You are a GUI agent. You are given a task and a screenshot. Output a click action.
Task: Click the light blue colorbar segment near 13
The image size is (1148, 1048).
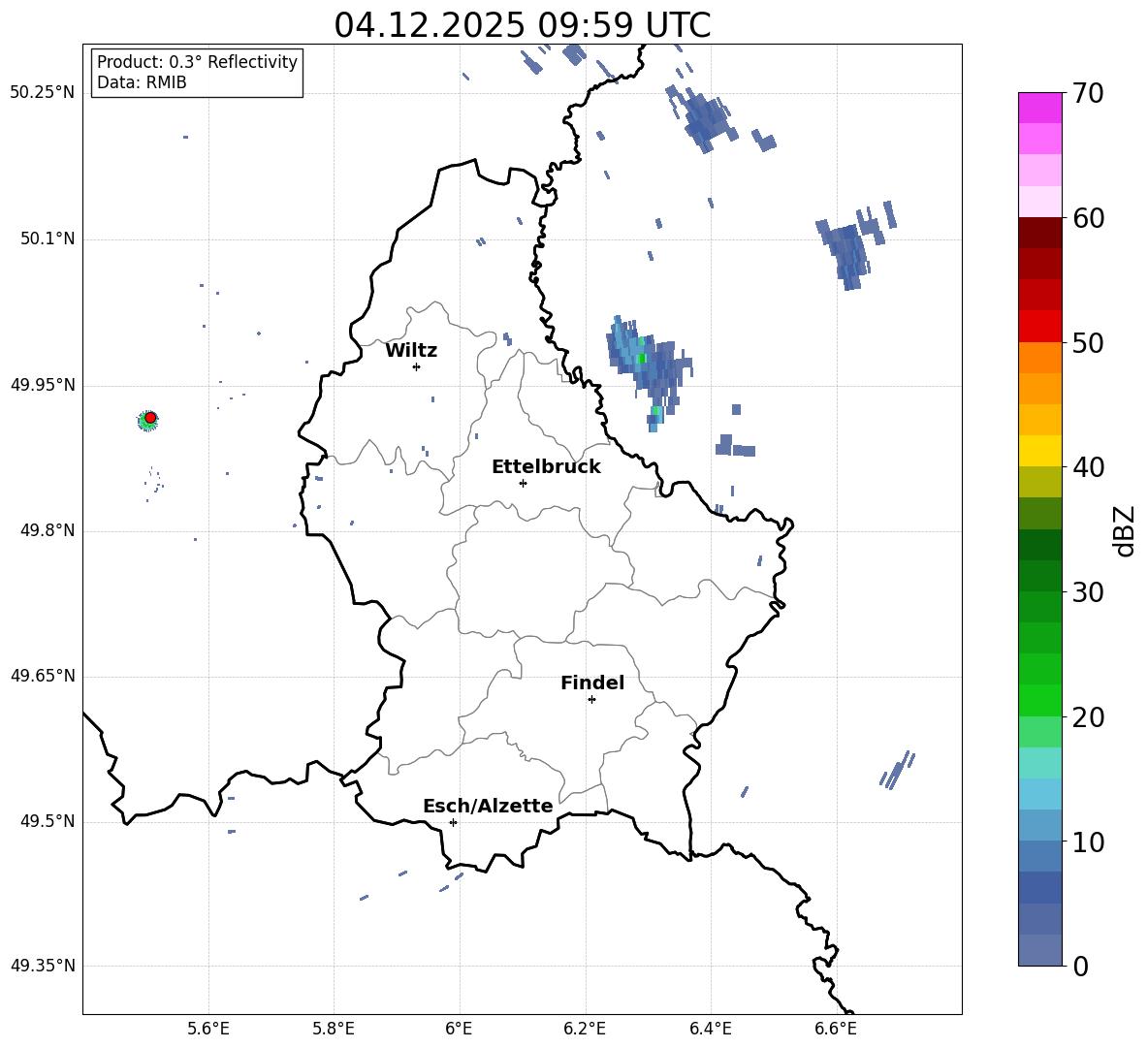pos(1039,794)
